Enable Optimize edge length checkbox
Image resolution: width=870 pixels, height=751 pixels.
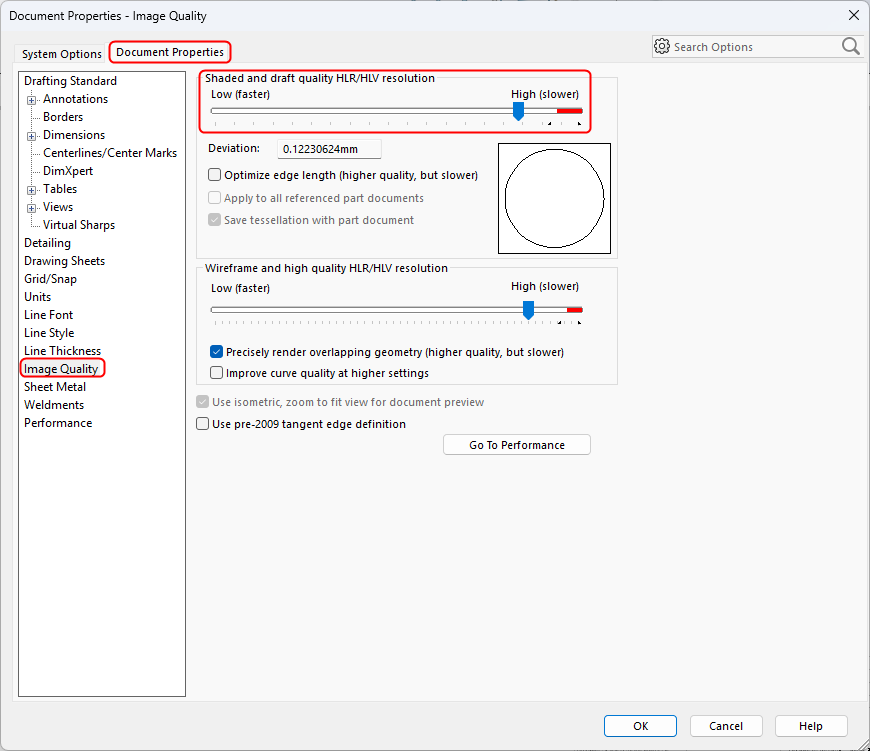click(215, 175)
